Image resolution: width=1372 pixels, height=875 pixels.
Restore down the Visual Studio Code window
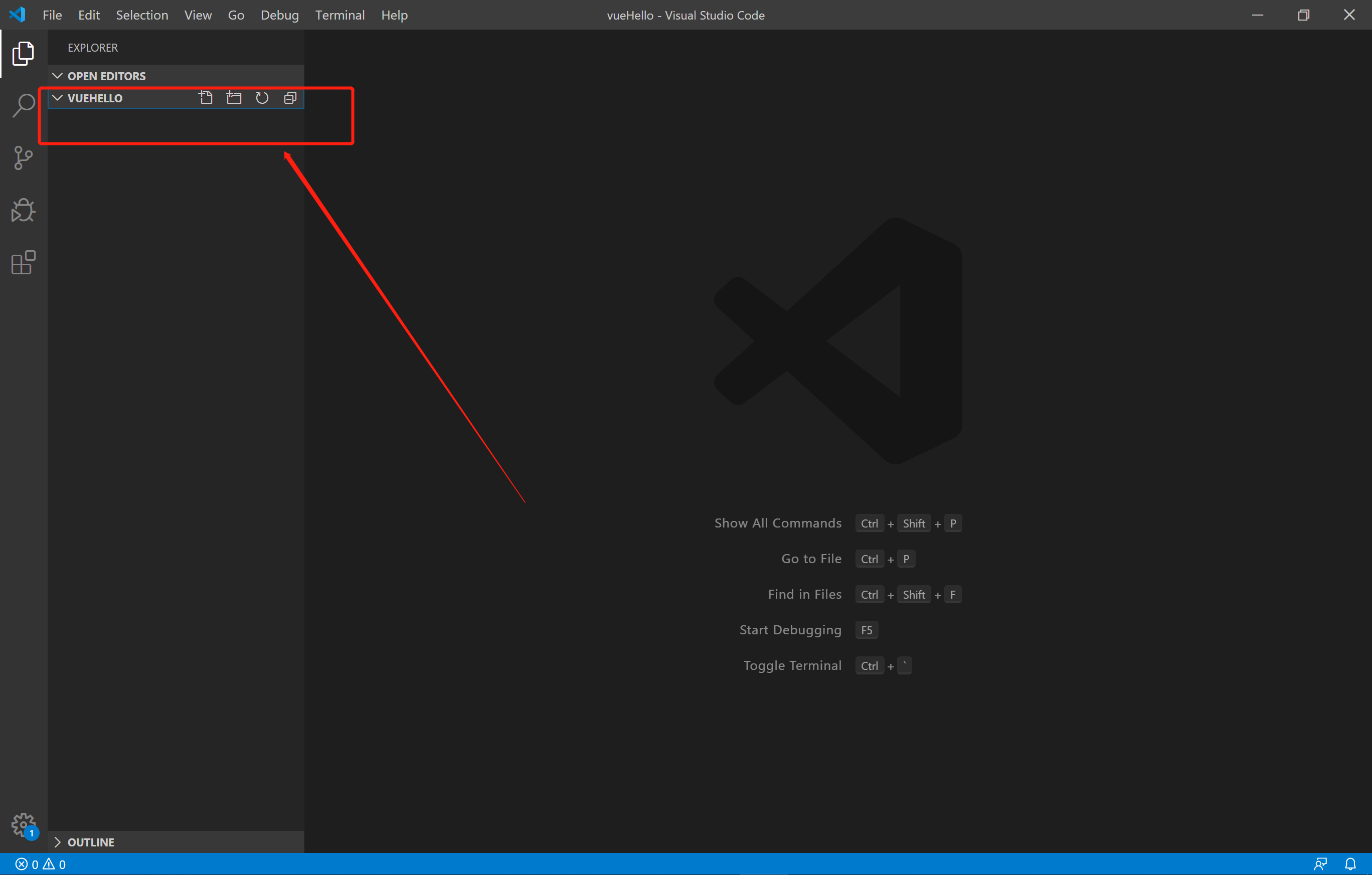click(x=1304, y=15)
